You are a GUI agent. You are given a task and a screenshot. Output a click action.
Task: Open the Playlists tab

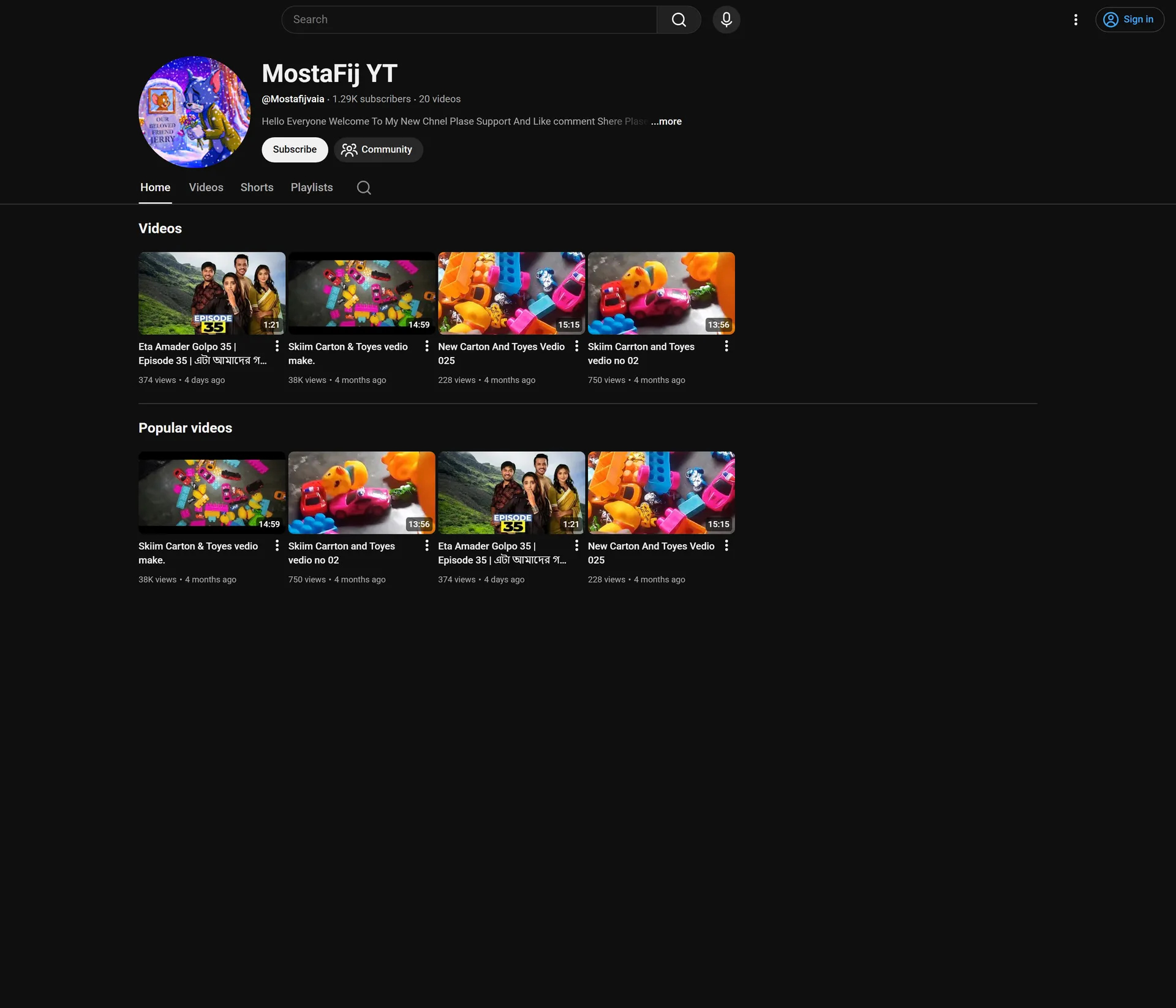click(312, 187)
